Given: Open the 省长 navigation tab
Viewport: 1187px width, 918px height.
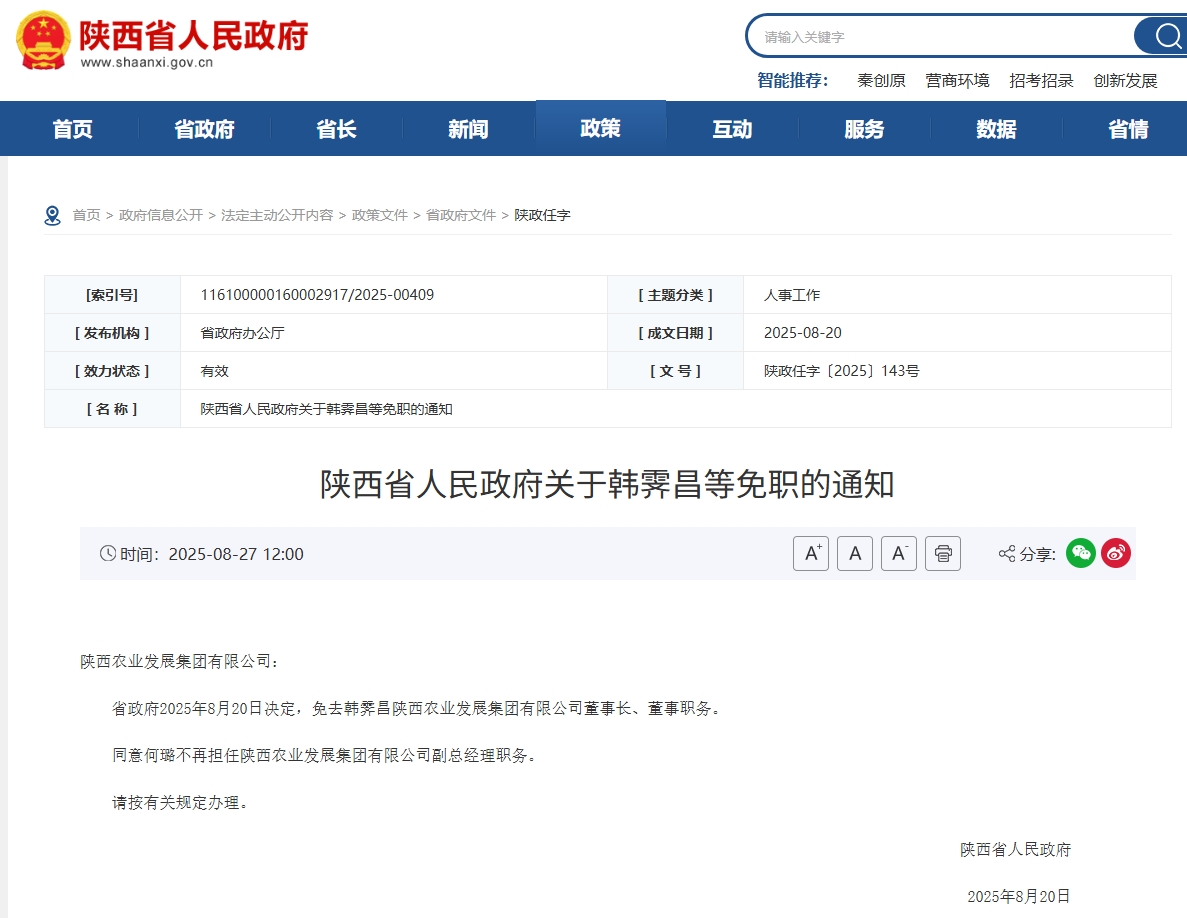Looking at the screenshot, I should [x=336, y=129].
